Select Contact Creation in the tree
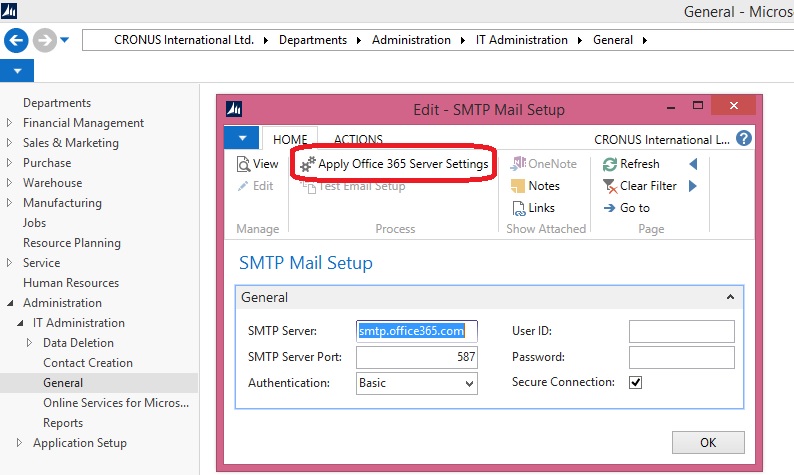The image size is (794, 475). tap(88, 363)
